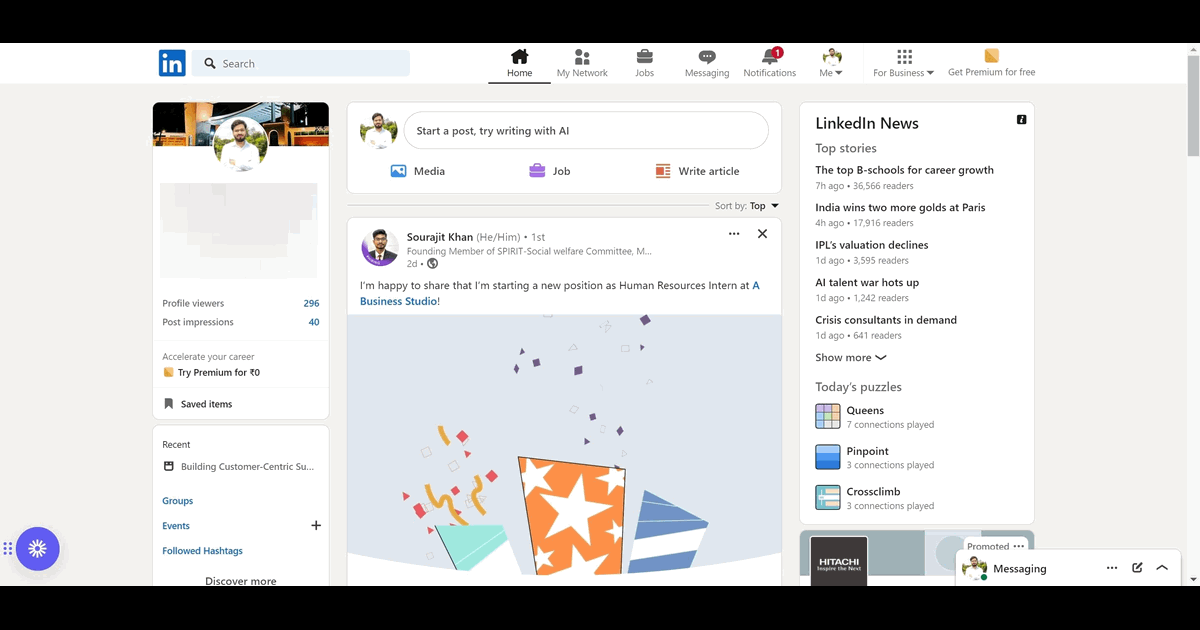Open the Jobs tab
The width and height of the screenshot is (1200, 630).
click(645, 63)
